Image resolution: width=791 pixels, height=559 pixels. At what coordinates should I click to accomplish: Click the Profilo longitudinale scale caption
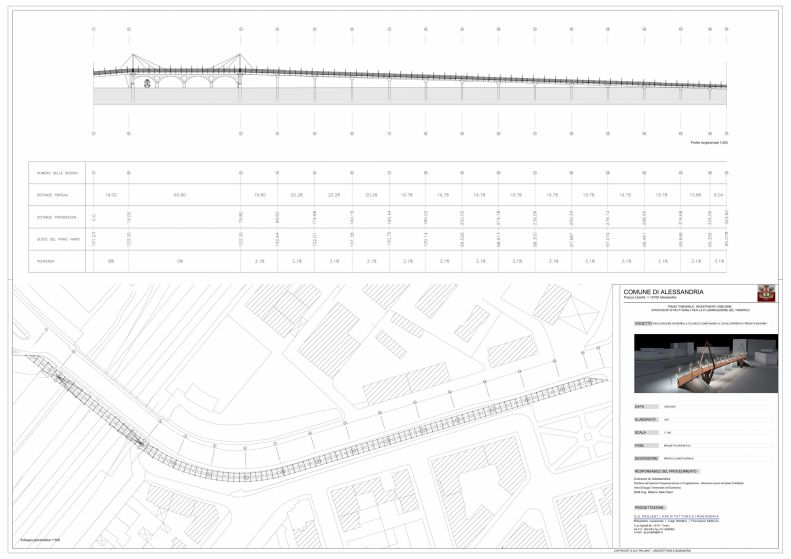pos(709,143)
